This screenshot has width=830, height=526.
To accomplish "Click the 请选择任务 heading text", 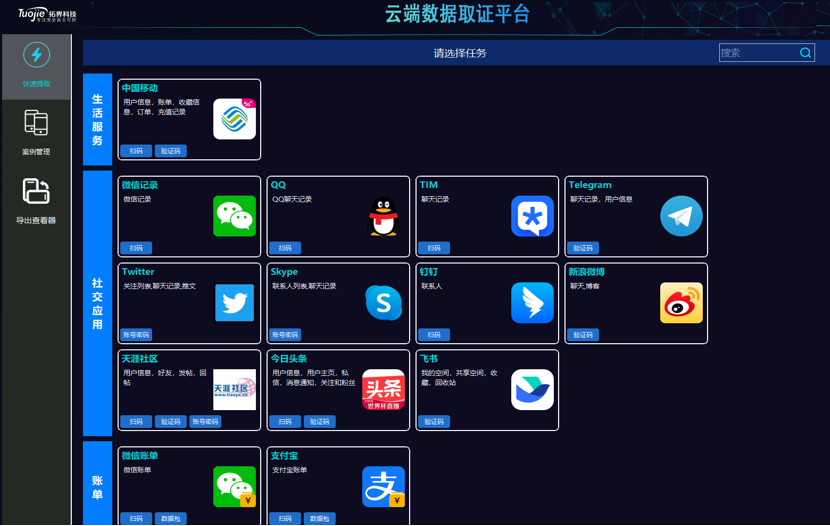I will coord(460,53).
